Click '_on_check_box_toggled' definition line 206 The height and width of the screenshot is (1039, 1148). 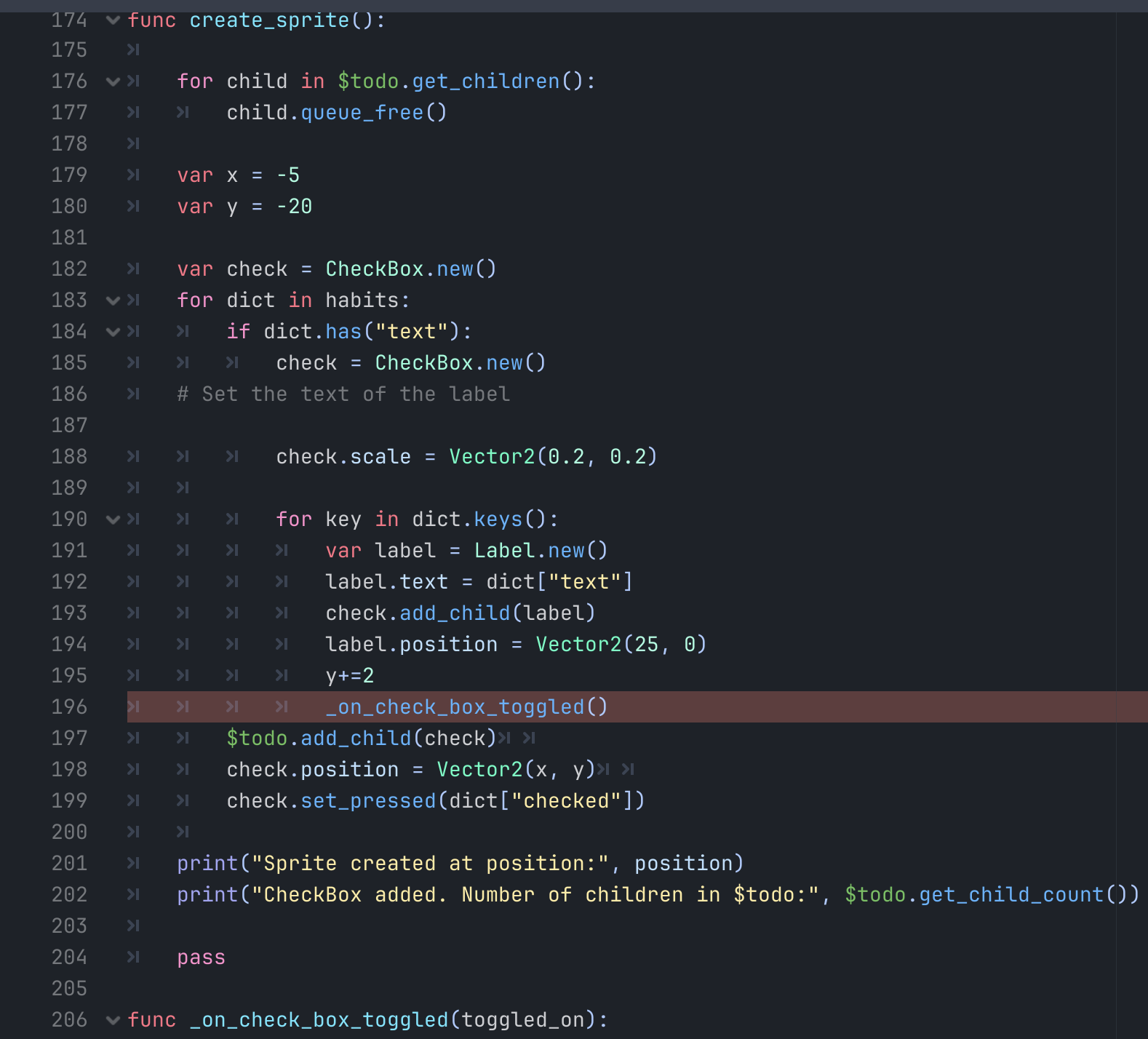tap(319, 1019)
